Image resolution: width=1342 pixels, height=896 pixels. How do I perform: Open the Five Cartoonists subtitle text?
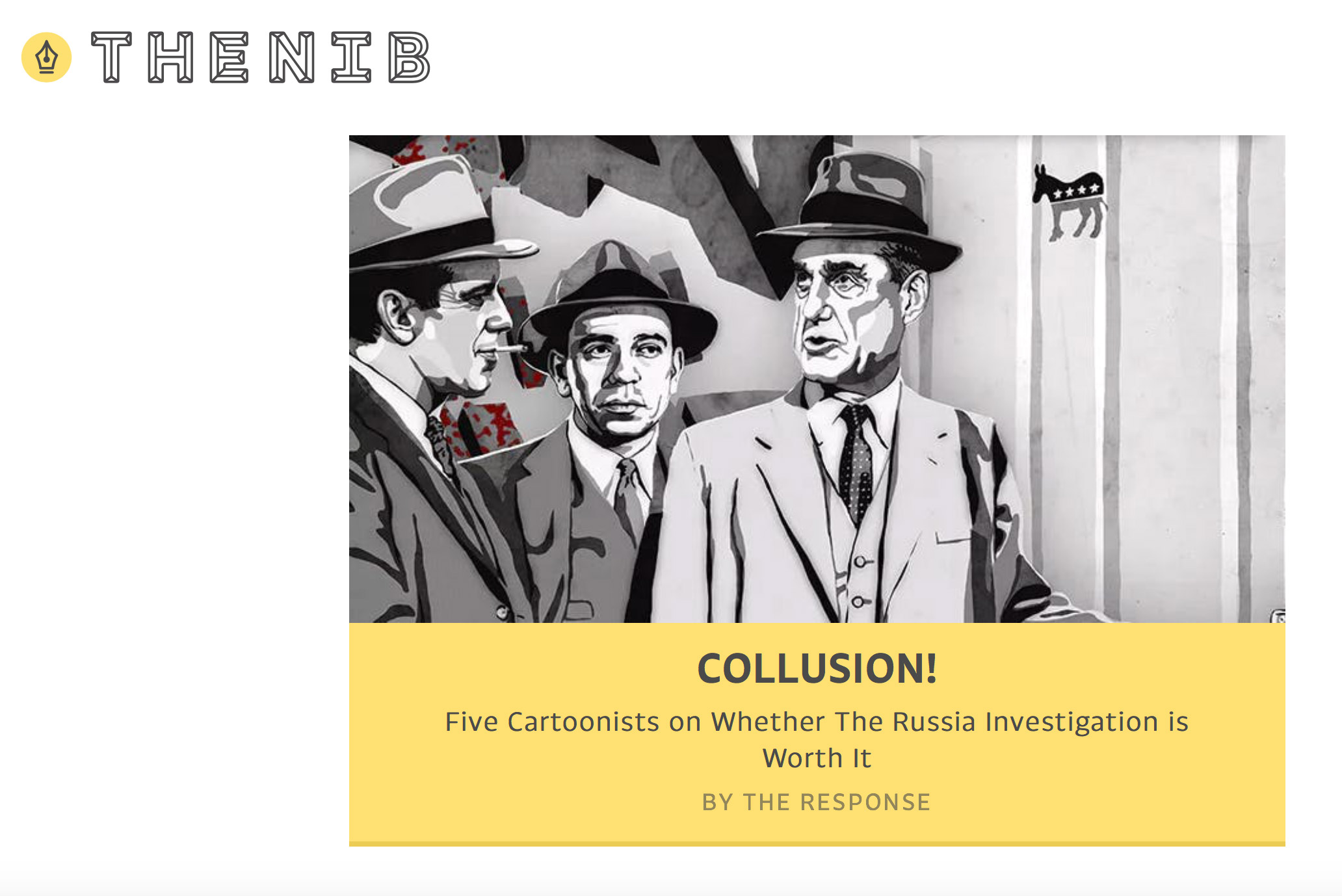pyautogui.click(x=817, y=739)
